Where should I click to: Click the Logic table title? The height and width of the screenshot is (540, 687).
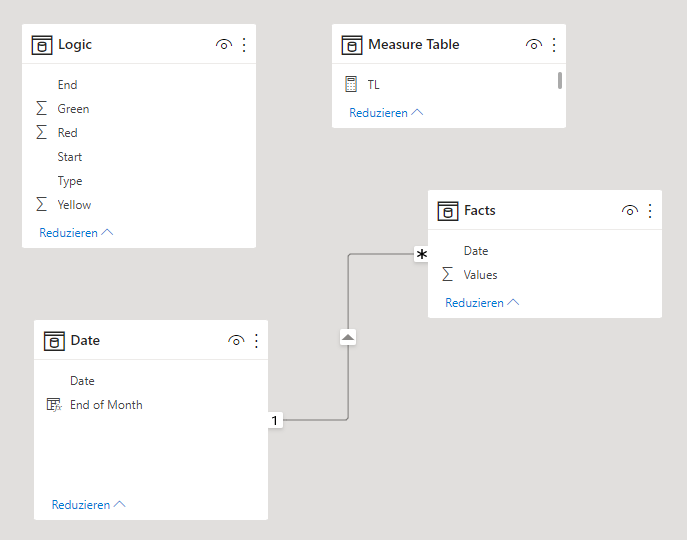coord(75,45)
